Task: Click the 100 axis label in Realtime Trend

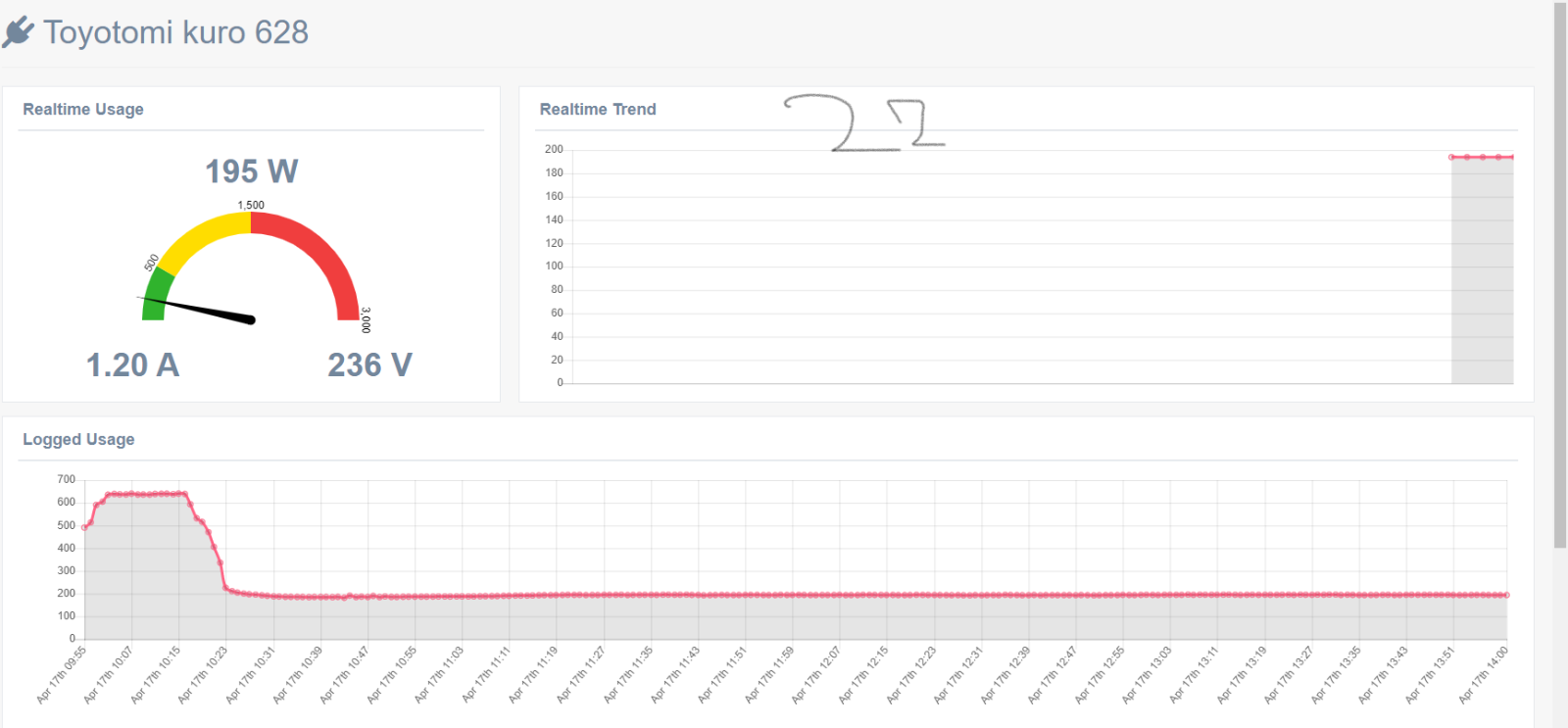Action: [x=554, y=267]
